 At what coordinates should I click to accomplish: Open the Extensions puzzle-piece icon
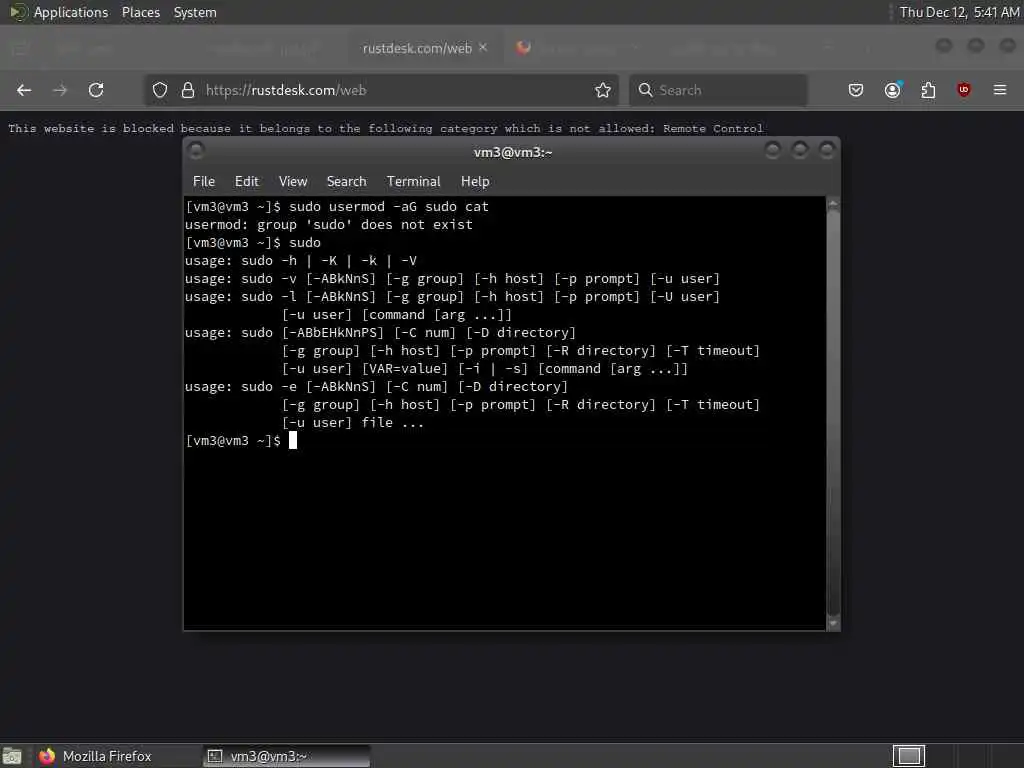(928, 90)
